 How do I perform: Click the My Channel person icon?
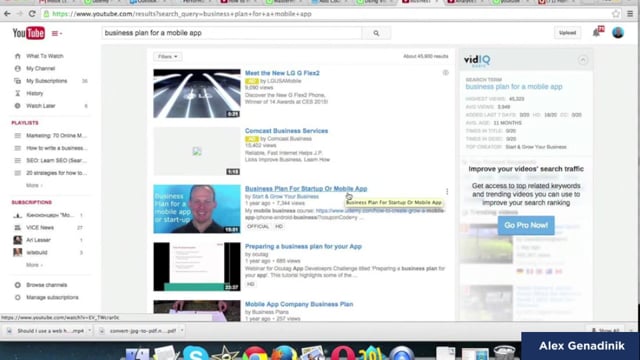[18, 69]
